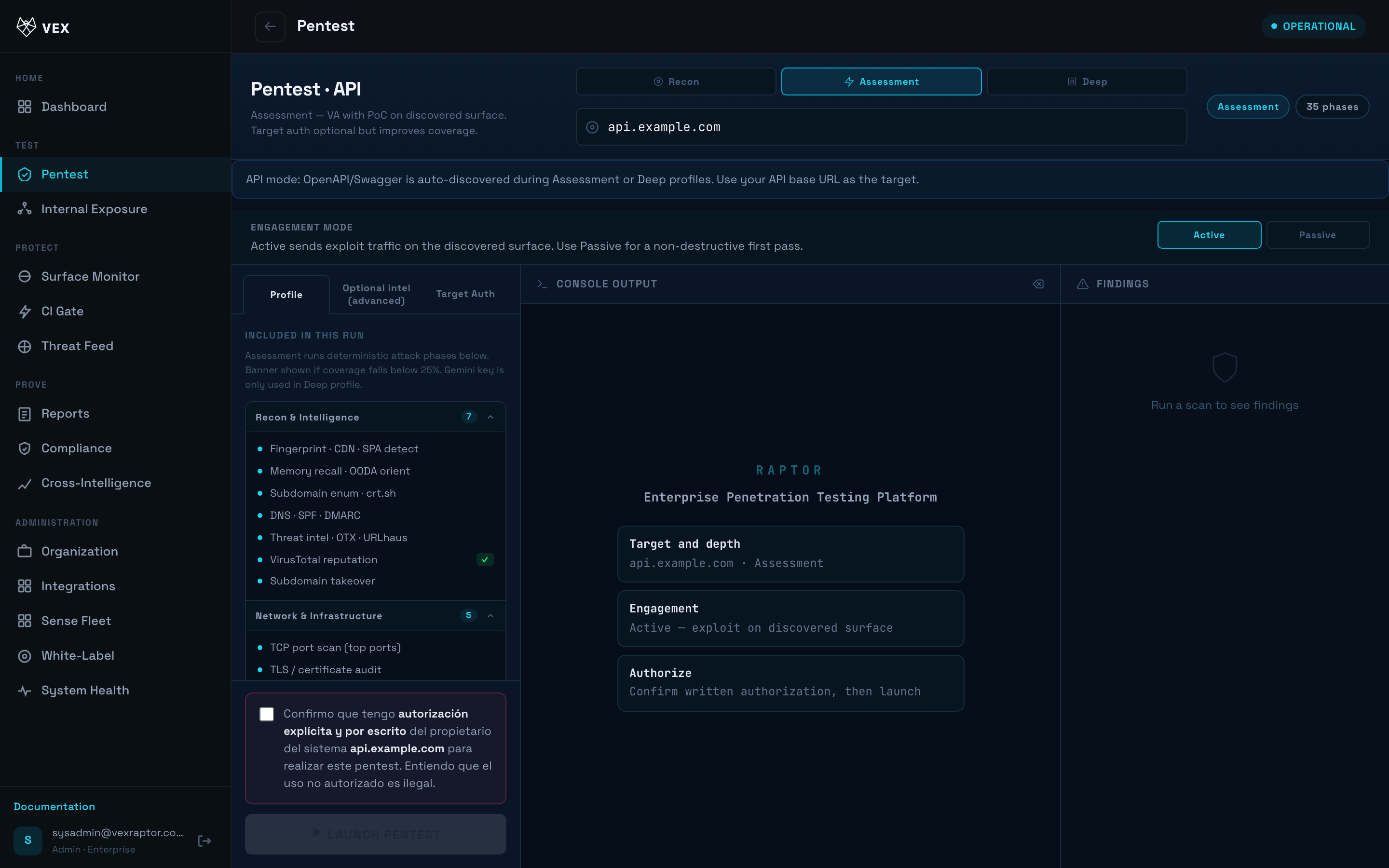Click the White-Label target icon
The width and height of the screenshot is (1389, 868).
click(x=24, y=656)
